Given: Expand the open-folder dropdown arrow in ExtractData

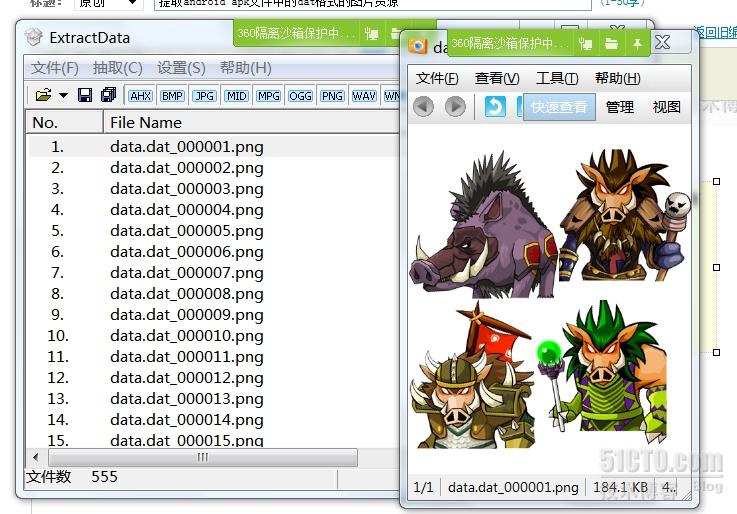Looking at the screenshot, I should click(63, 96).
